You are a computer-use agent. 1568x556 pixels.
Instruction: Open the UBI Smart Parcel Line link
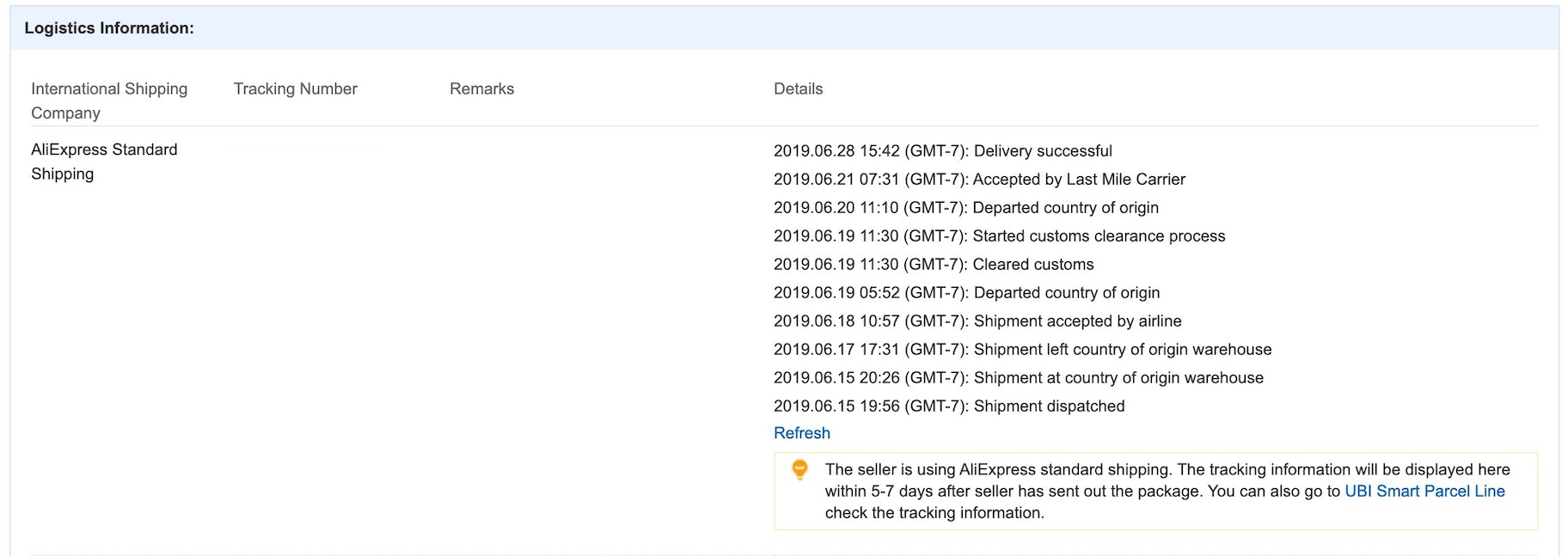click(1424, 492)
